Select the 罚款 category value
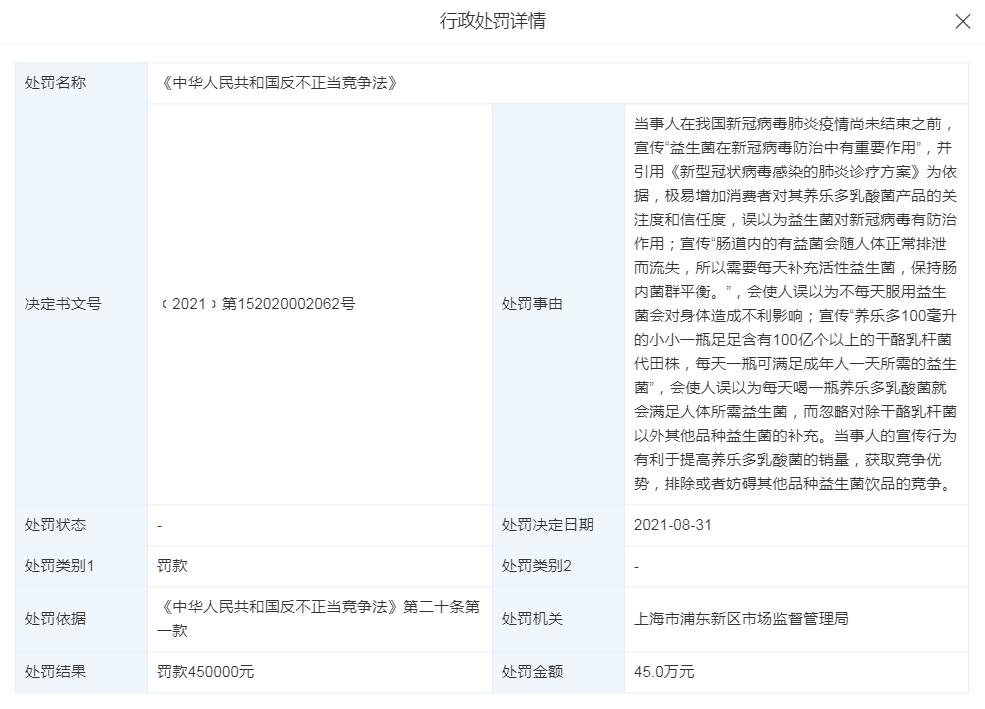This screenshot has height=709, width=985. (172, 566)
